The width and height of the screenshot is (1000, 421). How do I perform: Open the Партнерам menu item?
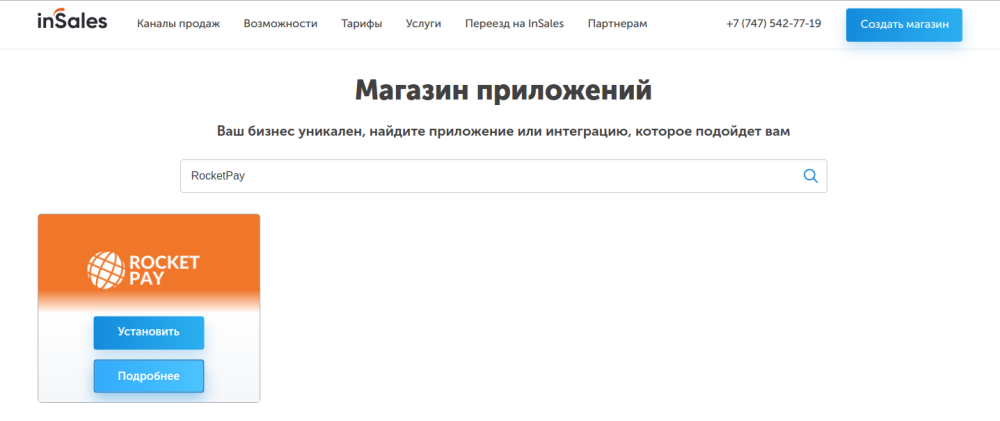[617, 24]
